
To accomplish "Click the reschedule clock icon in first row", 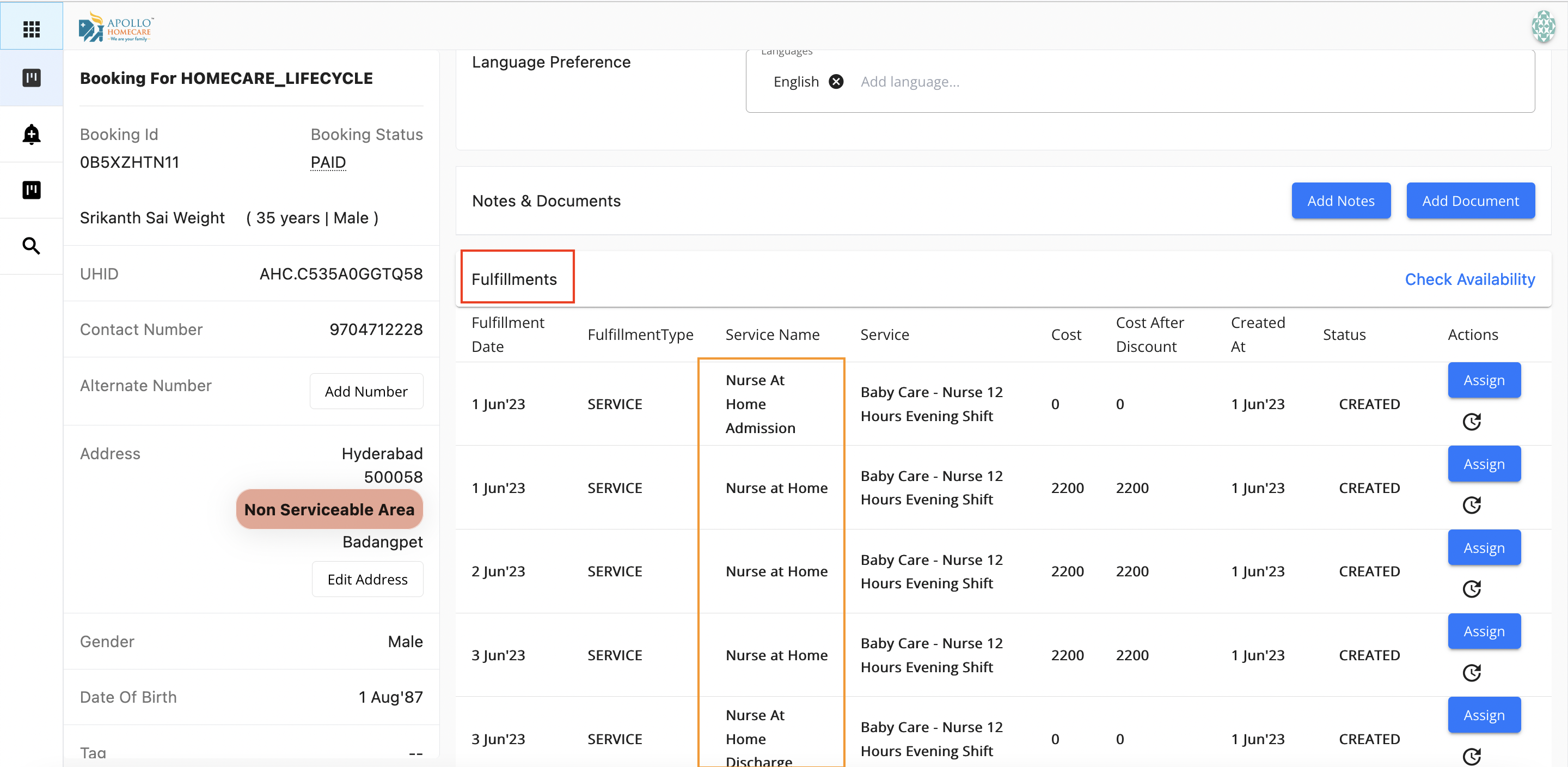I will coord(1471,422).
